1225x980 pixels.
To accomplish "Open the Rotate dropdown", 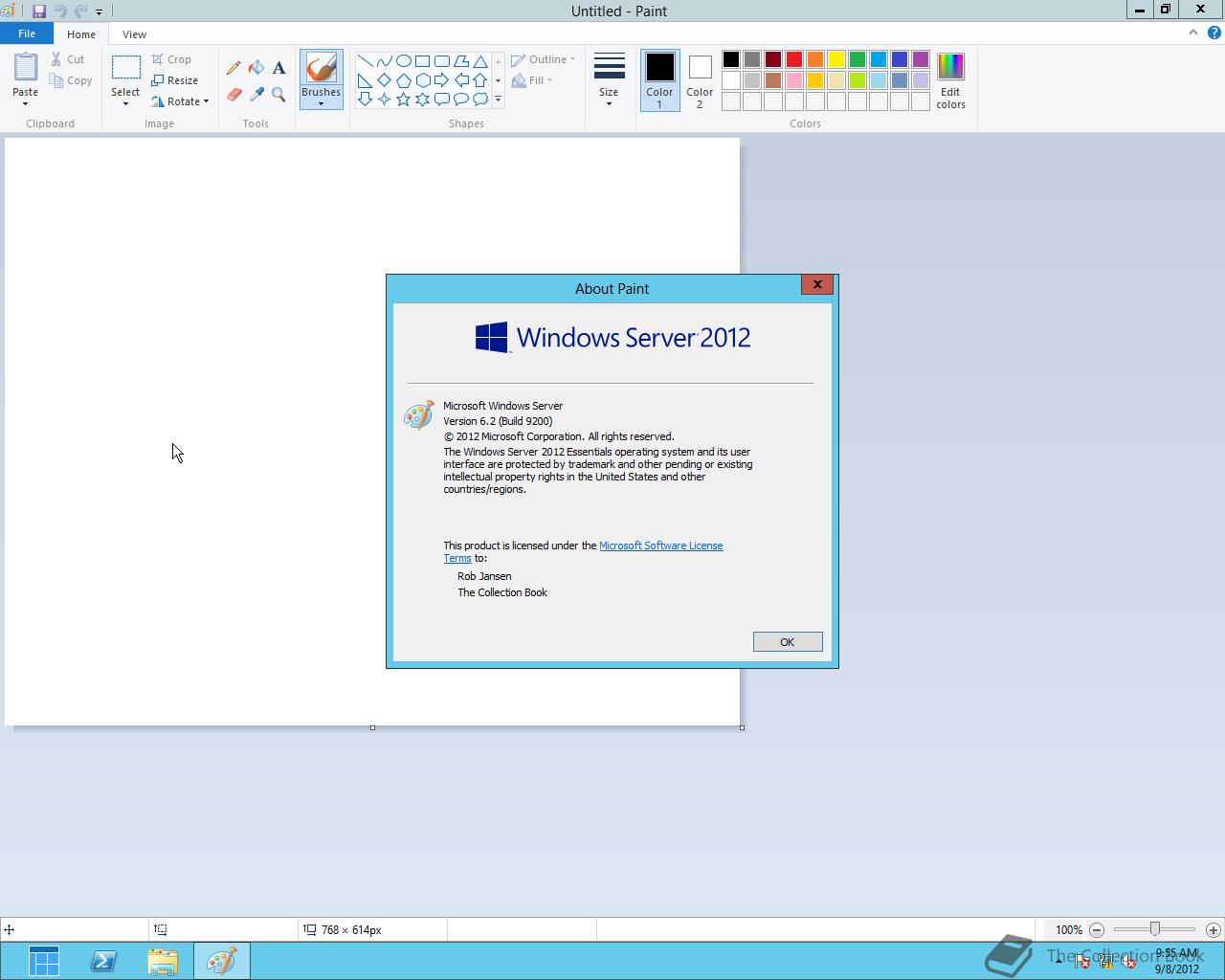I will click(180, 101).
